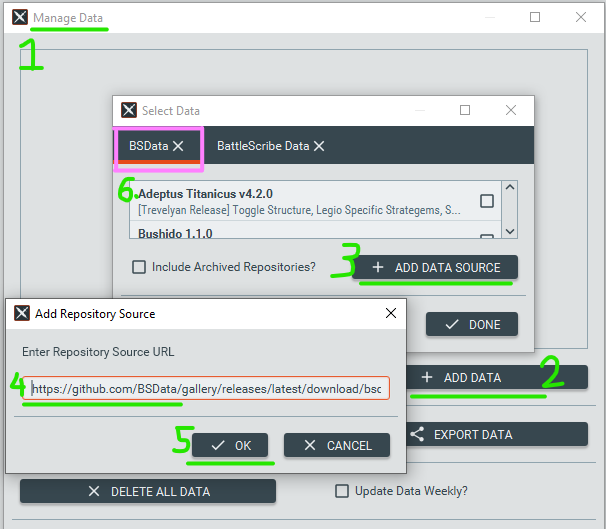
Task: Click the X icon on DELETE ALL DATA
Action: point(94,491)
